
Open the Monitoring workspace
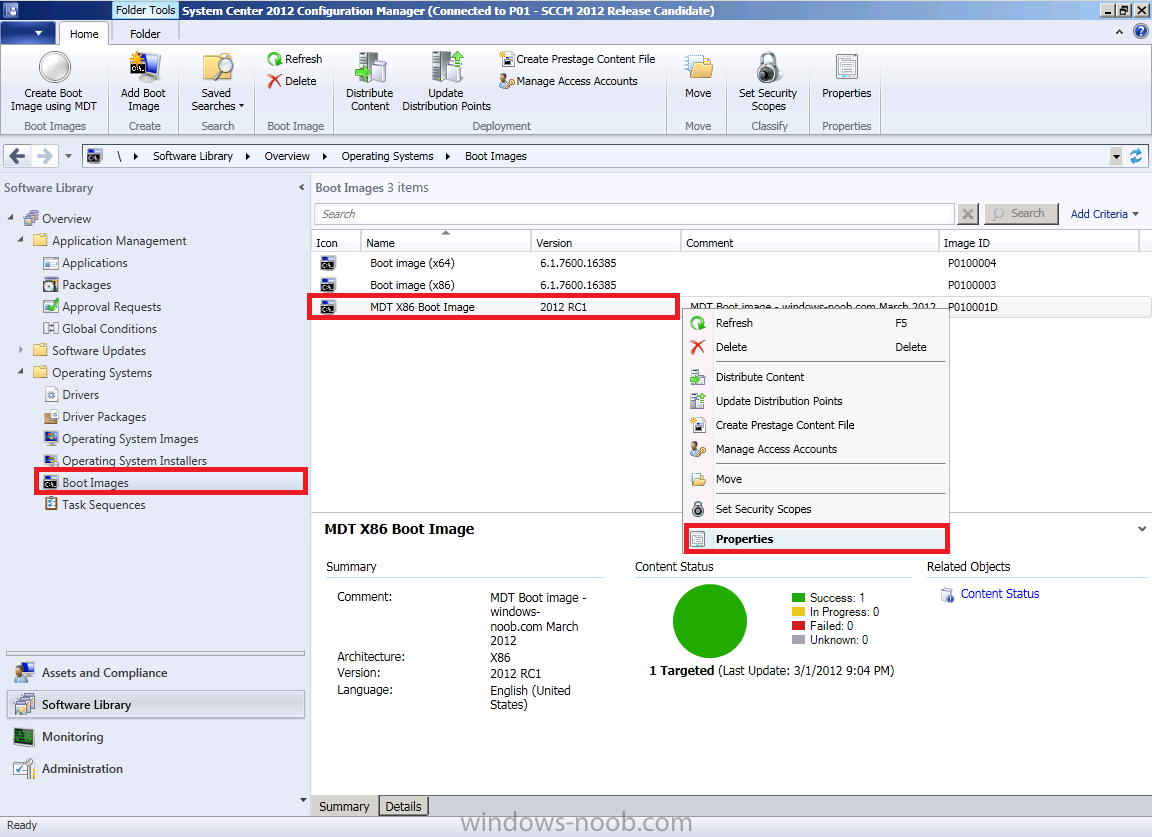156,736
